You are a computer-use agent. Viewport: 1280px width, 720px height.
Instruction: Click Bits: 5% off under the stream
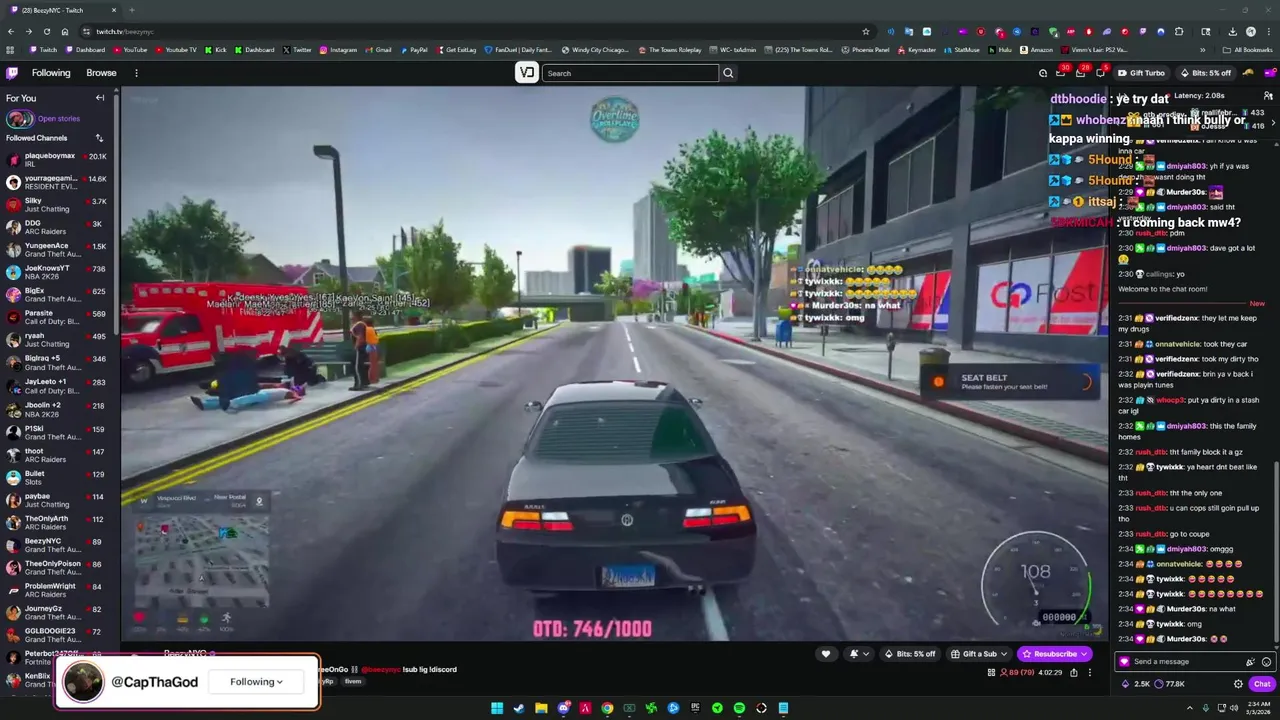(910, 654)
